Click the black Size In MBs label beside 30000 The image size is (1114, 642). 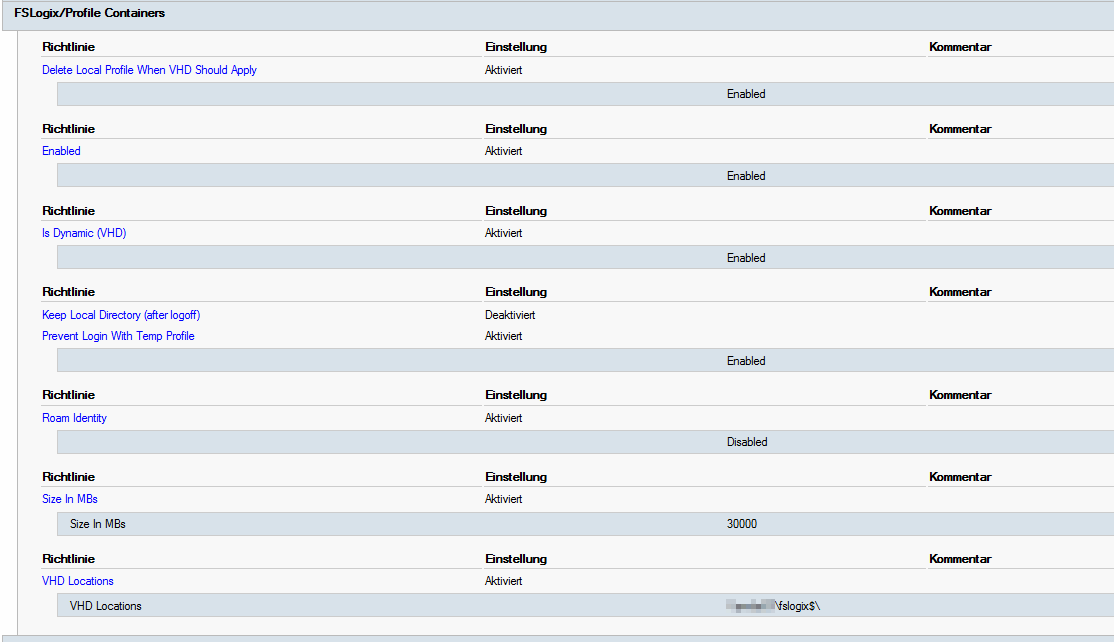98,523
